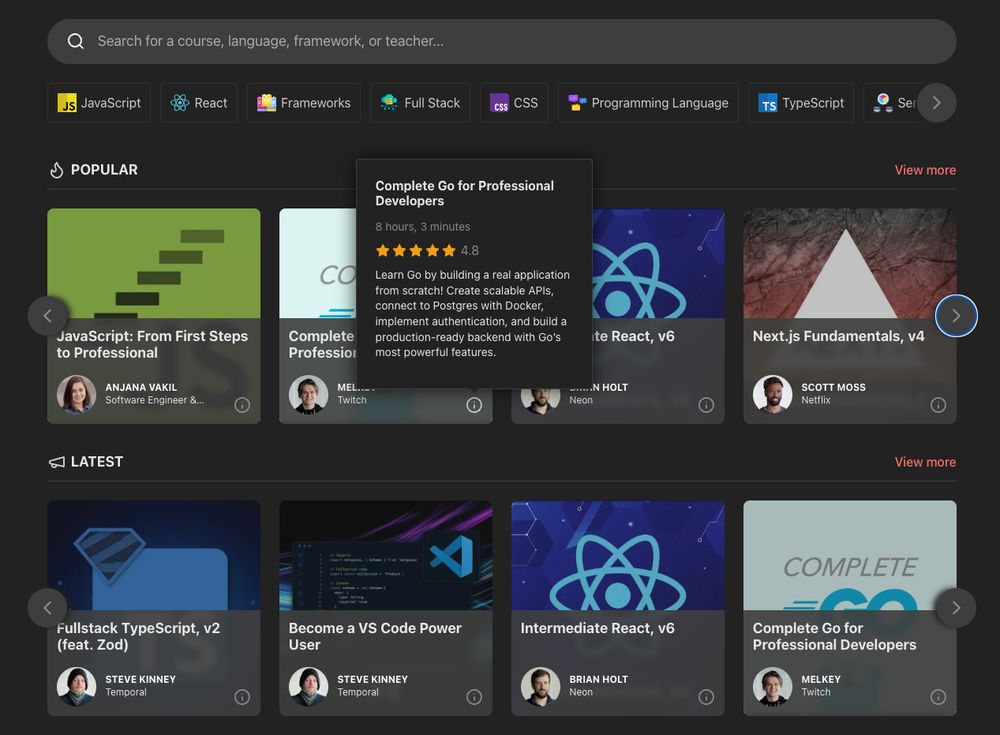This screenshot has width=1000, height=735.
Task: Open Next.js Fundamentals, v4 thumbnail
Action: (x=849, y=263)
